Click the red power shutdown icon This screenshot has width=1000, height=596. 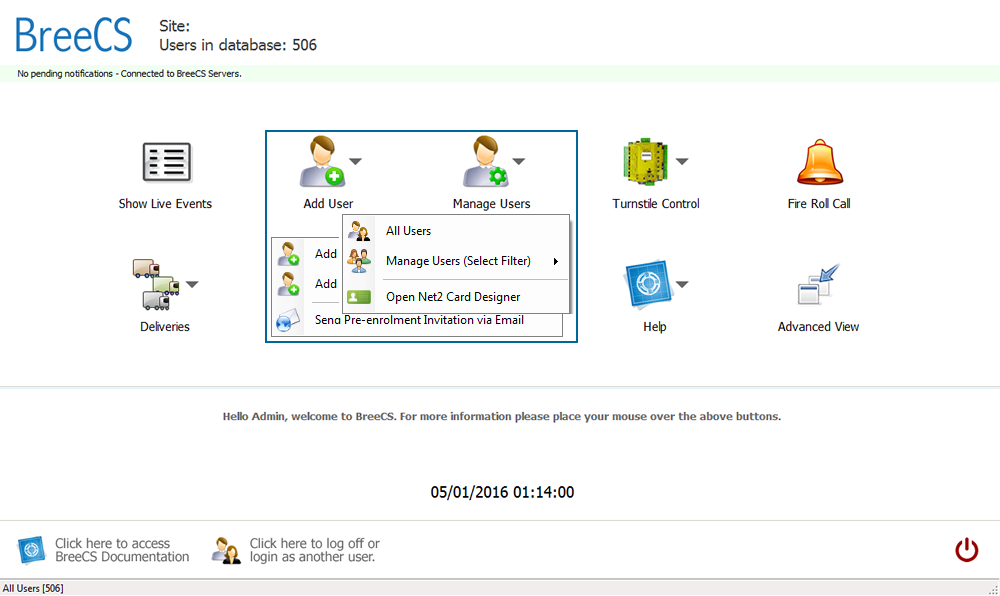[x=966, y=549]
